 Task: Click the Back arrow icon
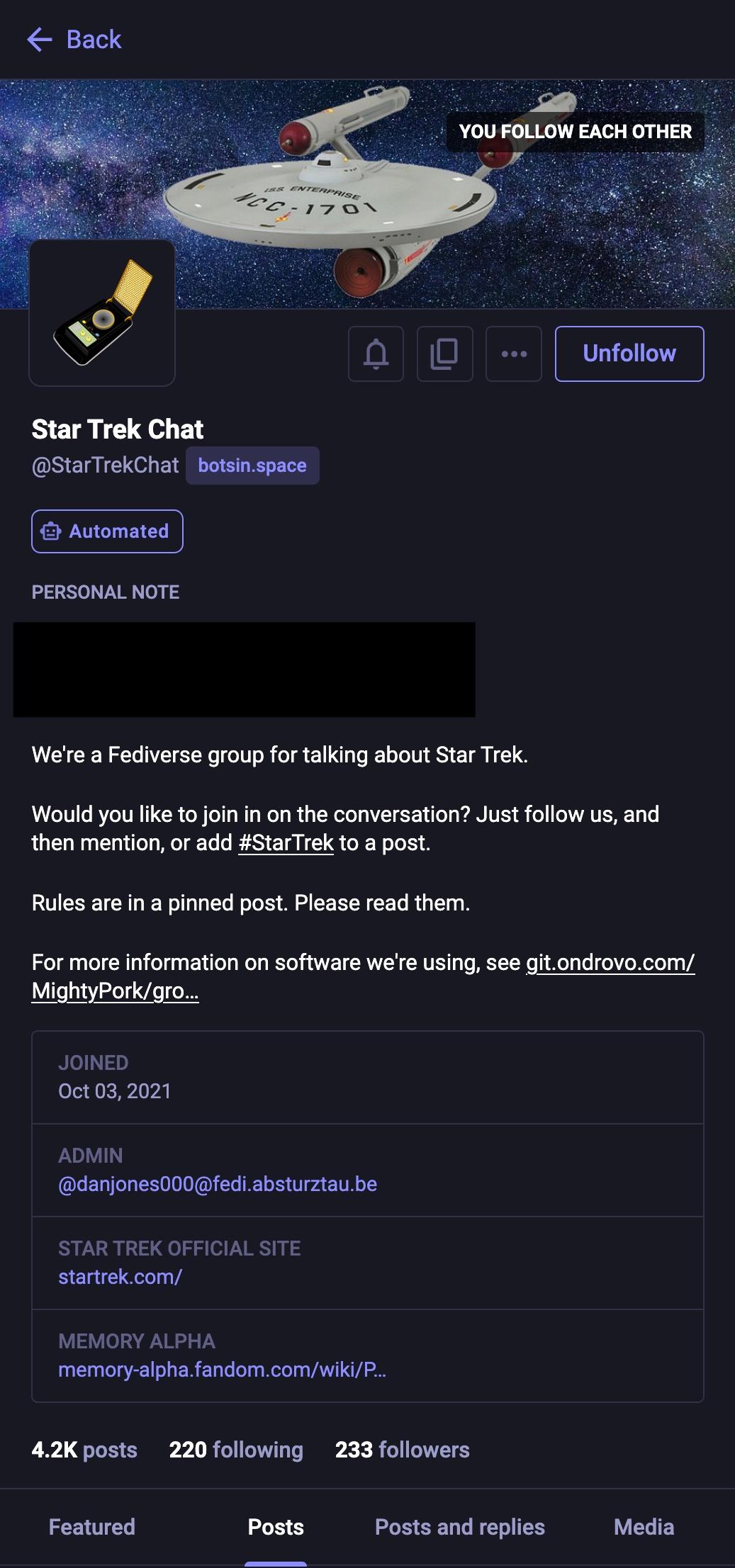(40, 40)
